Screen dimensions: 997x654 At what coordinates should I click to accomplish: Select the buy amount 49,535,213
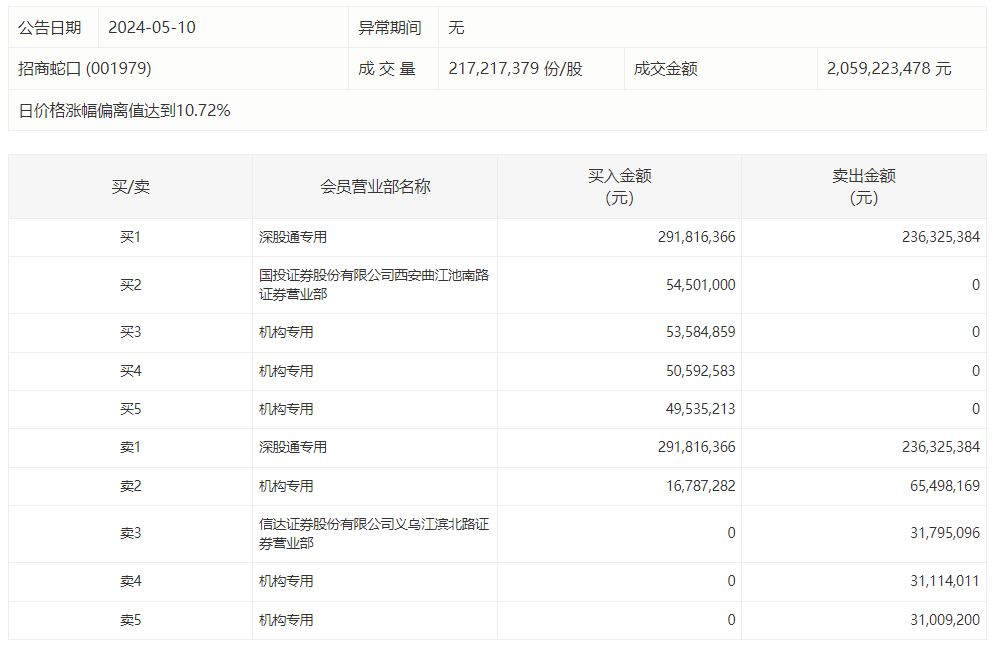(701, 409)
